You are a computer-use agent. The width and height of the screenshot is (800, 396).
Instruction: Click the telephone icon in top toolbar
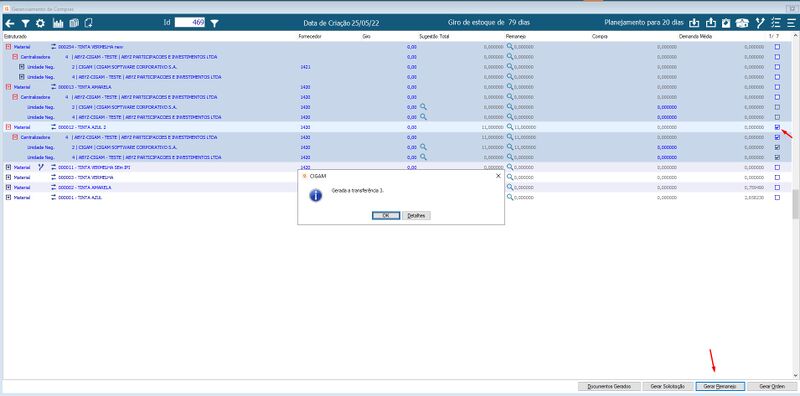(743, 23)
